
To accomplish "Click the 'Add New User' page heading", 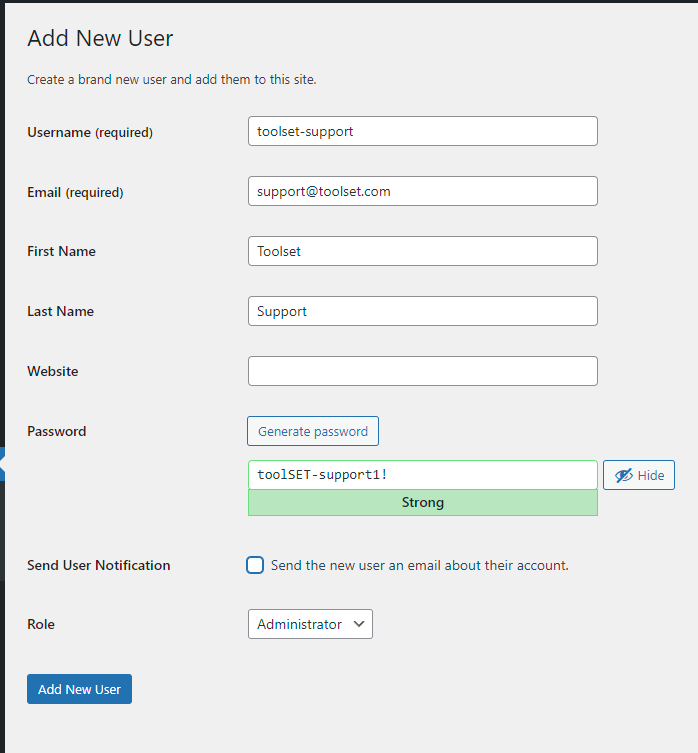I will [x=100, y=38].
